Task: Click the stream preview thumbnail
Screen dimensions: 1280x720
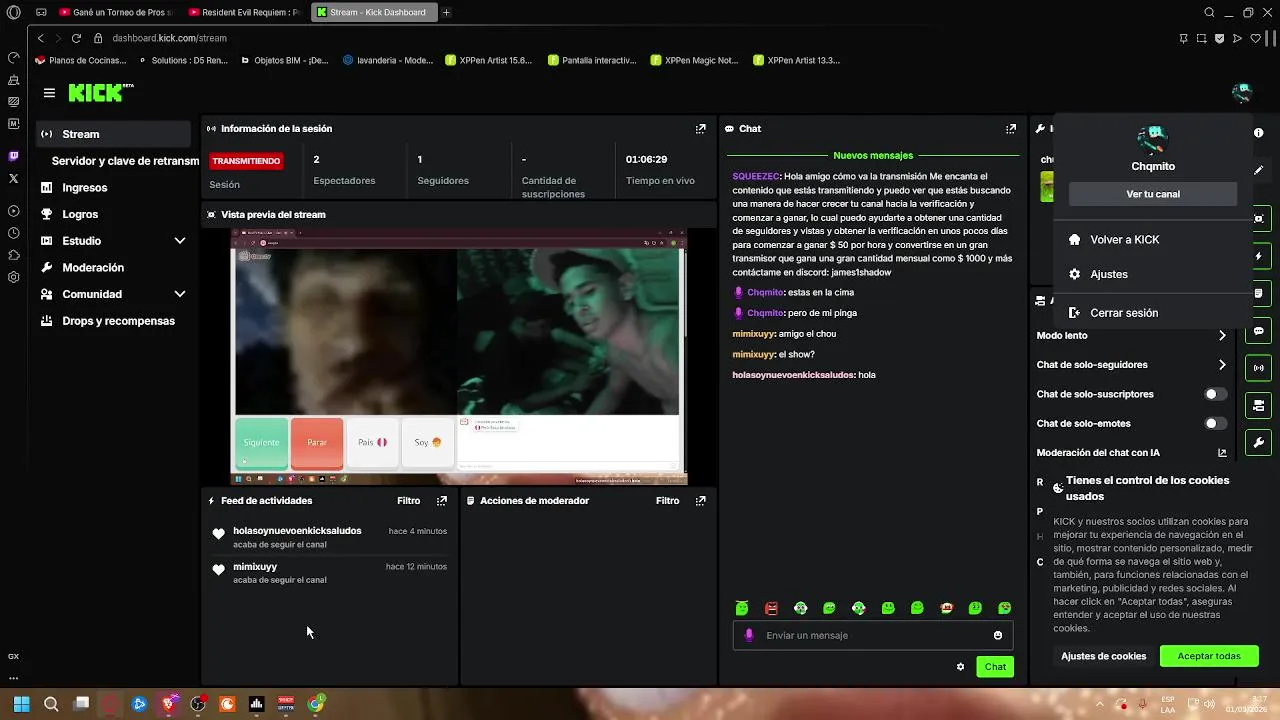Action: (459, 357)
